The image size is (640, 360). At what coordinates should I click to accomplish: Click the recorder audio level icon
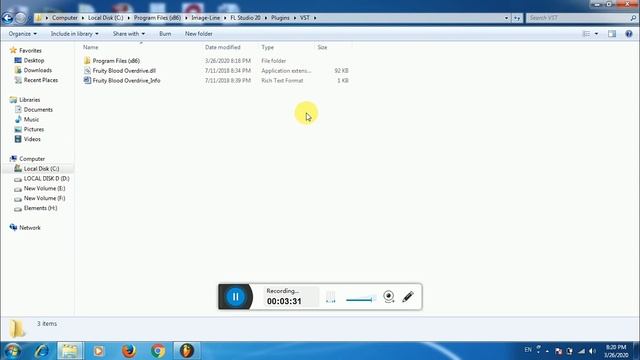point(331,297)
